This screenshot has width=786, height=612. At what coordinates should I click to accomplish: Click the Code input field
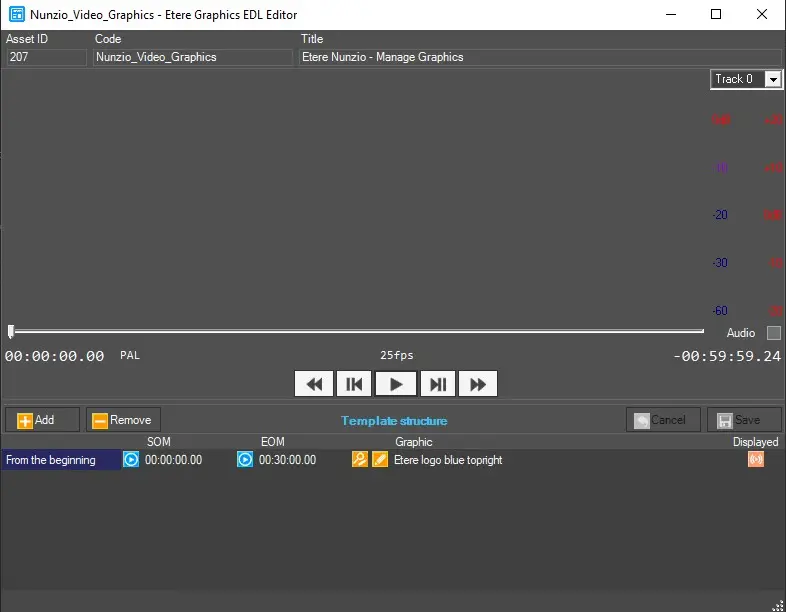coord(193,58)
